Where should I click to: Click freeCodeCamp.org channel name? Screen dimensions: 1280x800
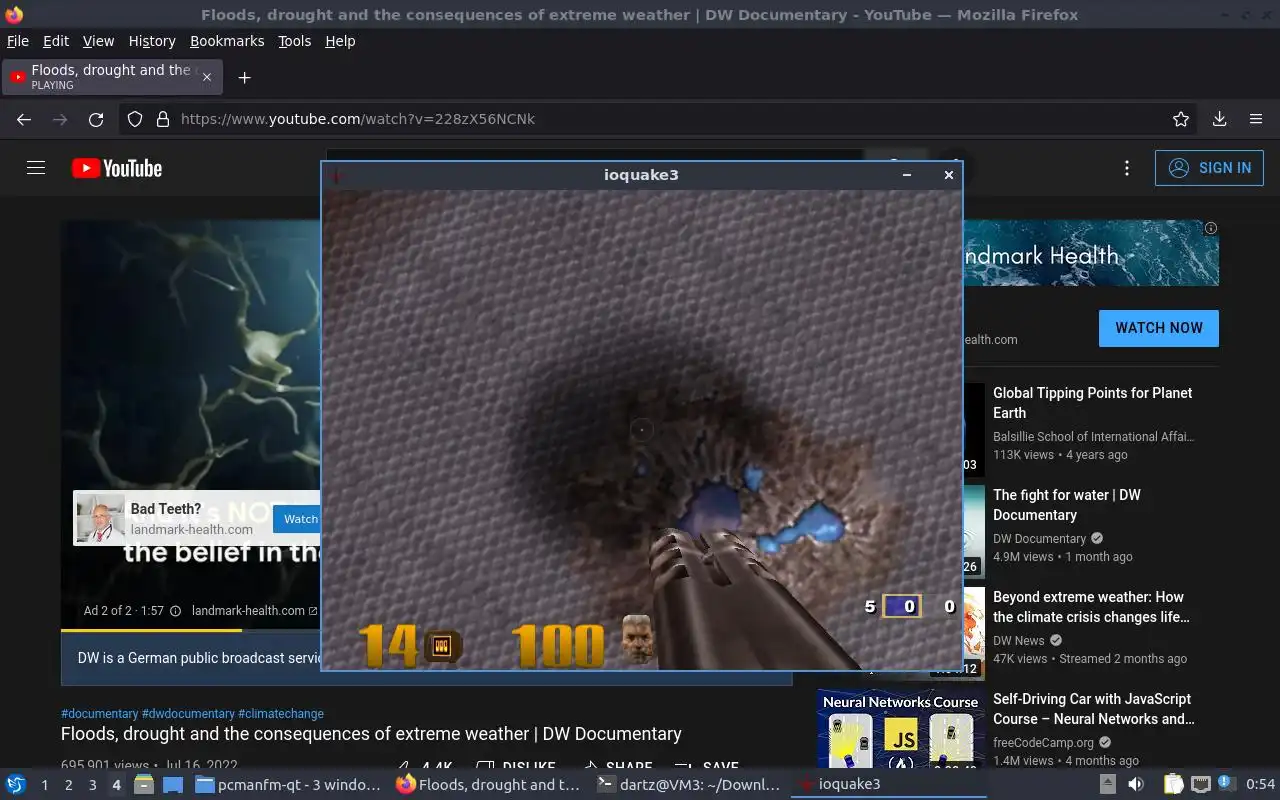pos(1043,742)
